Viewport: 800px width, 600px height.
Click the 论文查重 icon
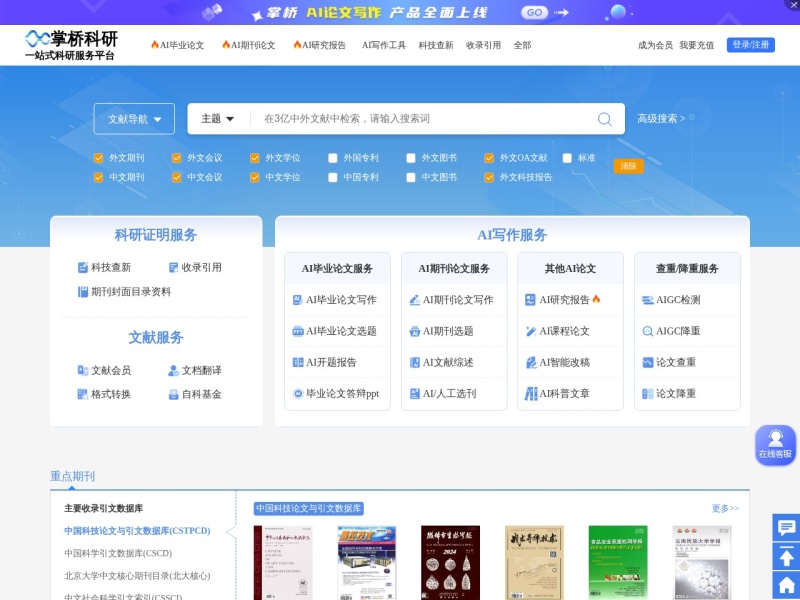tap(647, 362)
